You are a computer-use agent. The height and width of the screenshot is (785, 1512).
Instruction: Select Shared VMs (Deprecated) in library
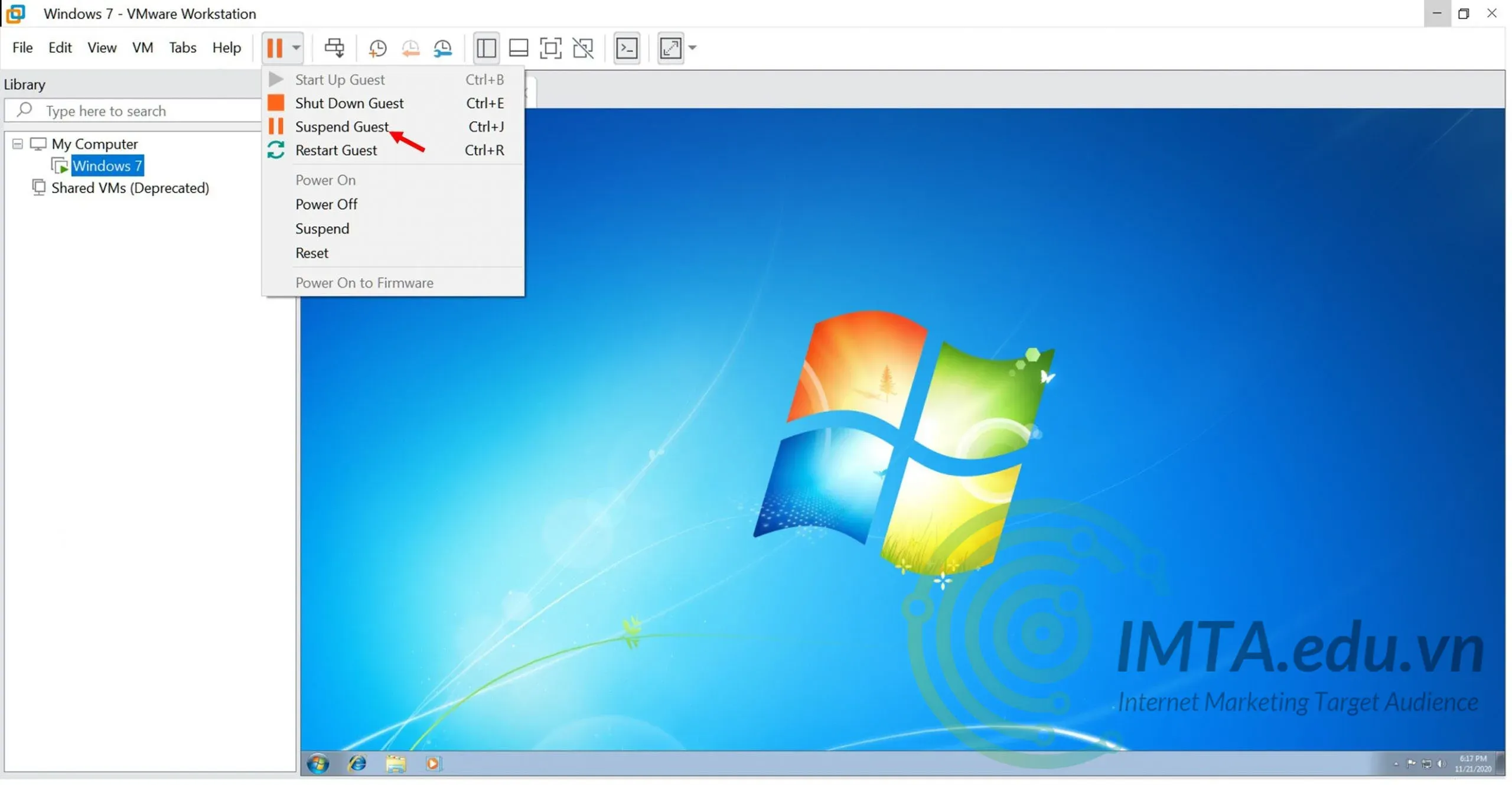click(130, 188)
